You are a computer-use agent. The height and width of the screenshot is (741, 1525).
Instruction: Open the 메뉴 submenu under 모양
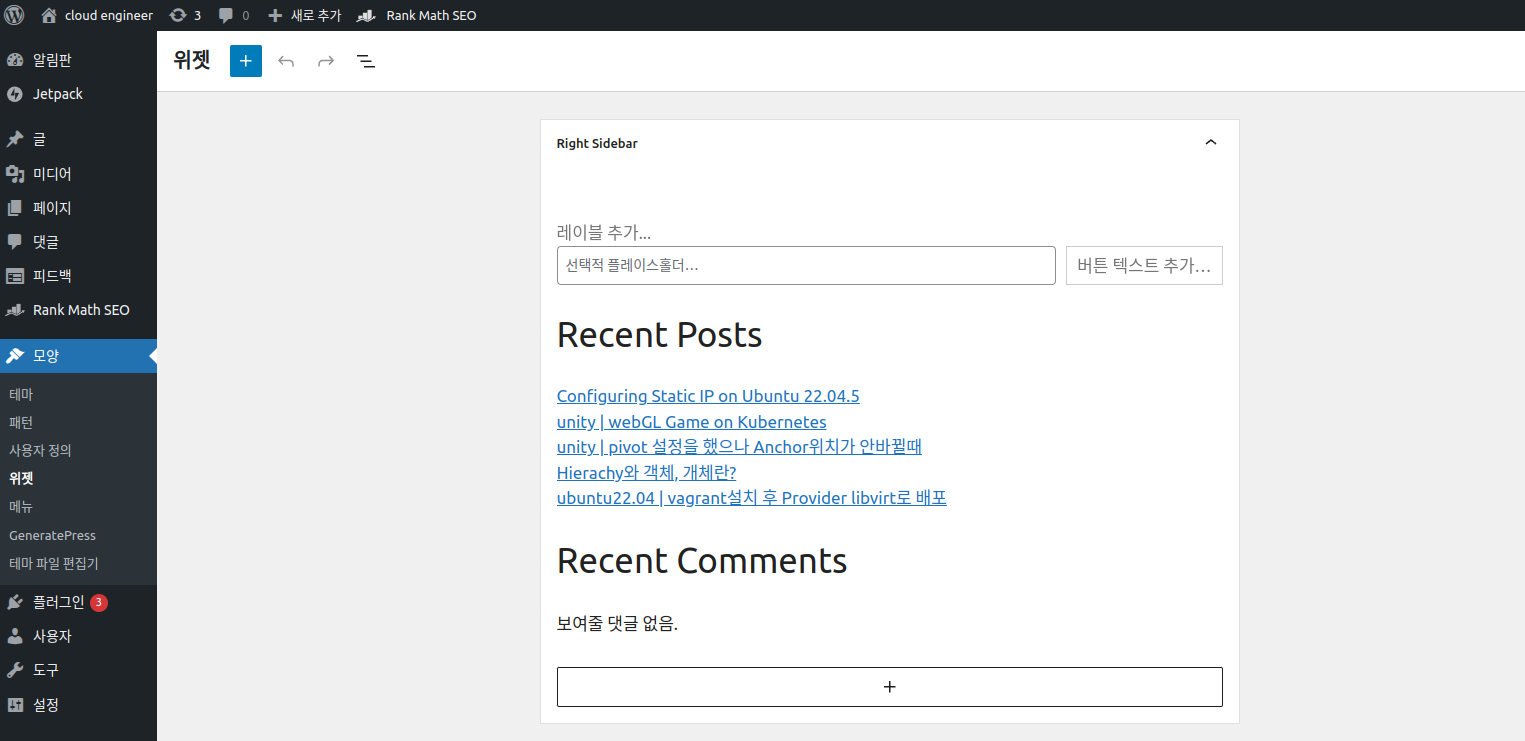[x=21, y=507]
